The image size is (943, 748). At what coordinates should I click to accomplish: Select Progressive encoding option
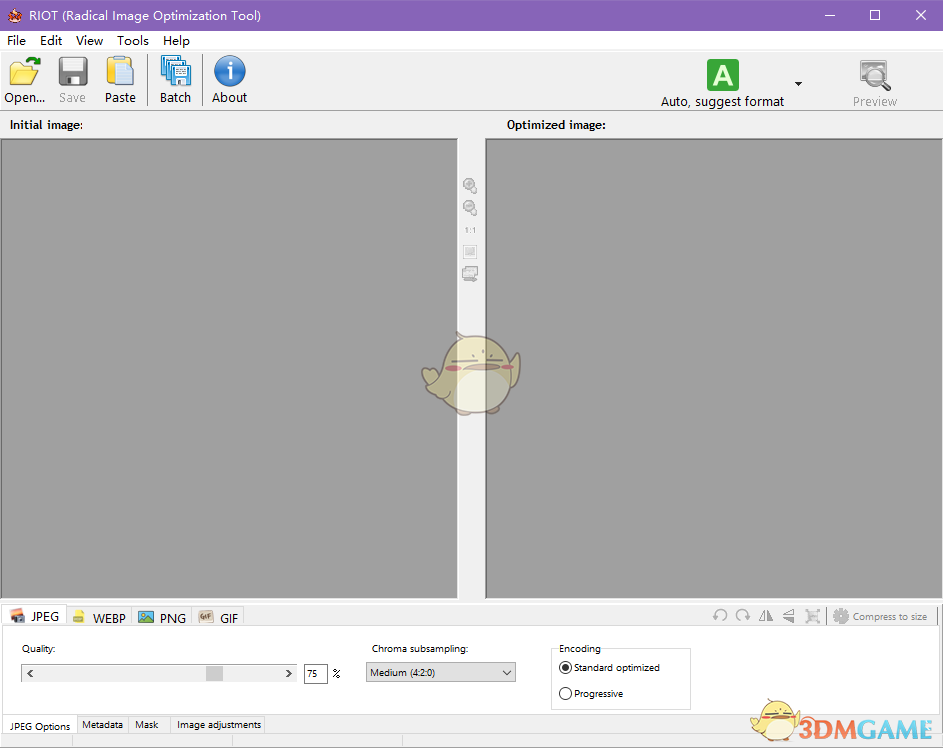coord(566,694)
